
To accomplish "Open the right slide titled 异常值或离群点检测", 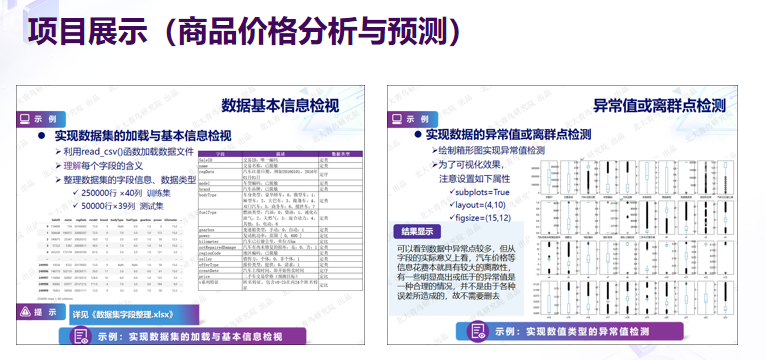I will pyautogui.click(x=561, y=215).
